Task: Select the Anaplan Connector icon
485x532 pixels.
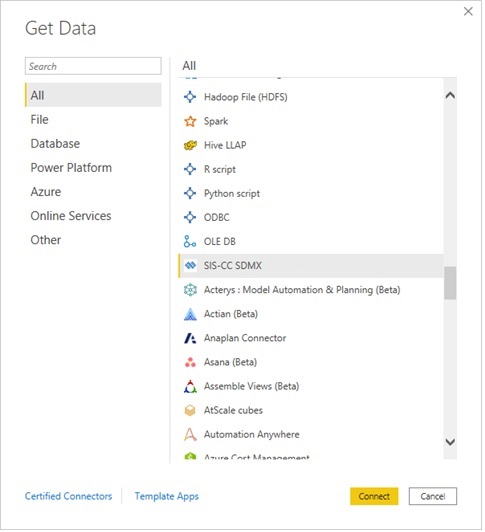Action: (x=190, y=338)
